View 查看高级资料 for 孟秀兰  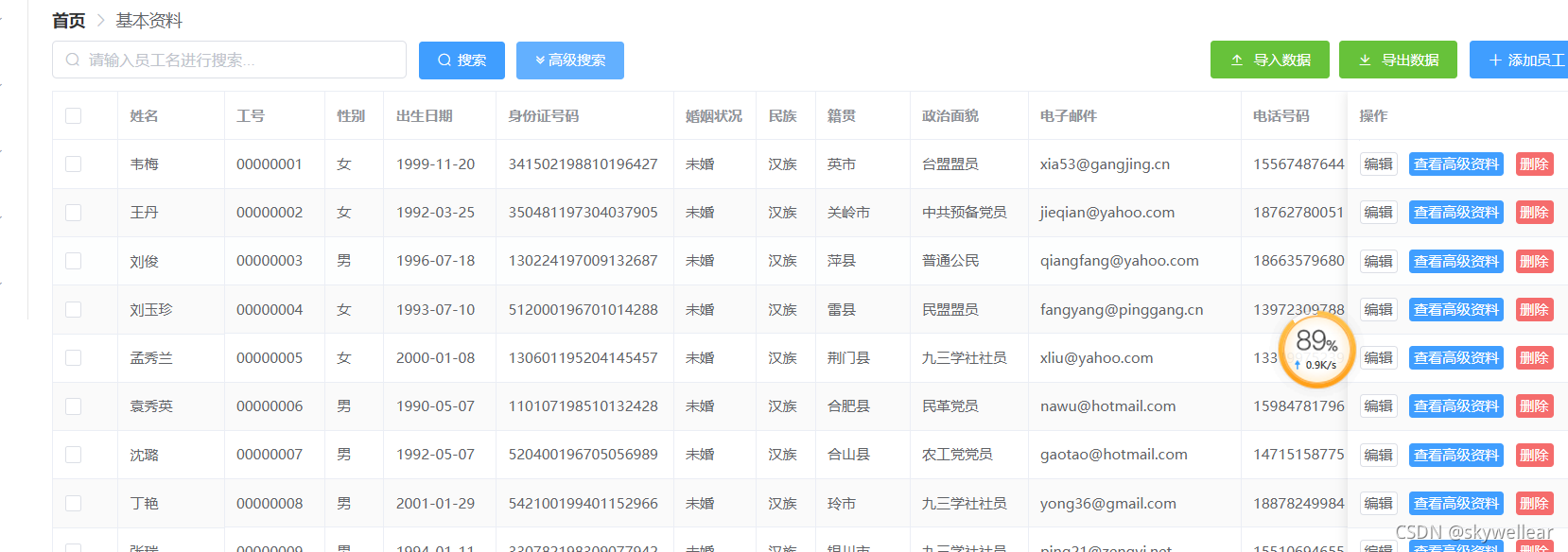click(x=1456, y=357)
